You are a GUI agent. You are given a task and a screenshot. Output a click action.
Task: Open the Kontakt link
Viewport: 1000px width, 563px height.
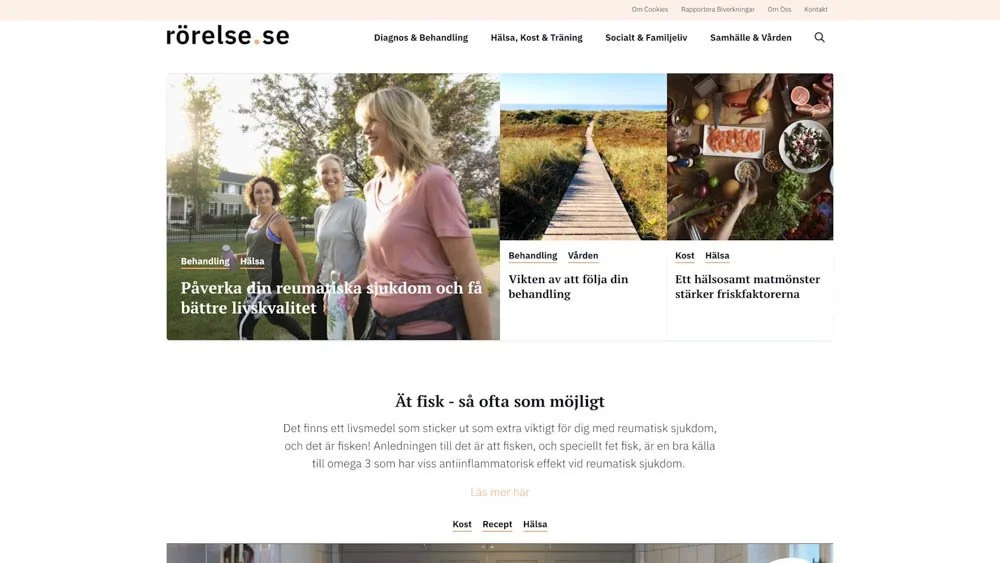click(816, 10)
